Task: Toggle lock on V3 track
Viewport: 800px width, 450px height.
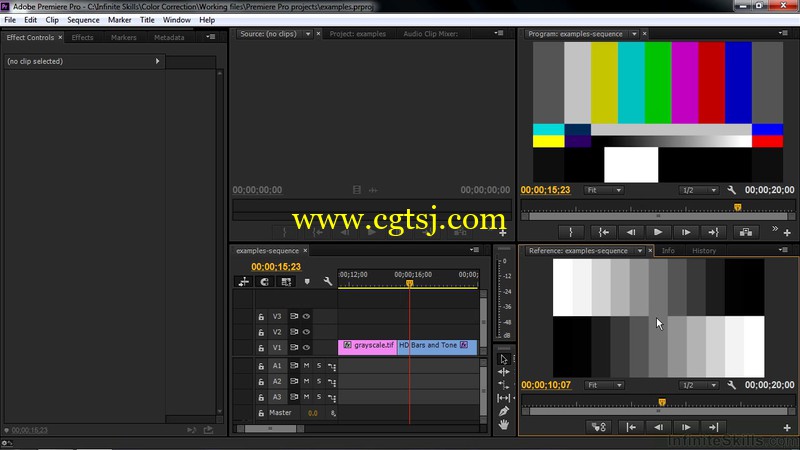Action: pyautogui.click(x=261, y=317)
